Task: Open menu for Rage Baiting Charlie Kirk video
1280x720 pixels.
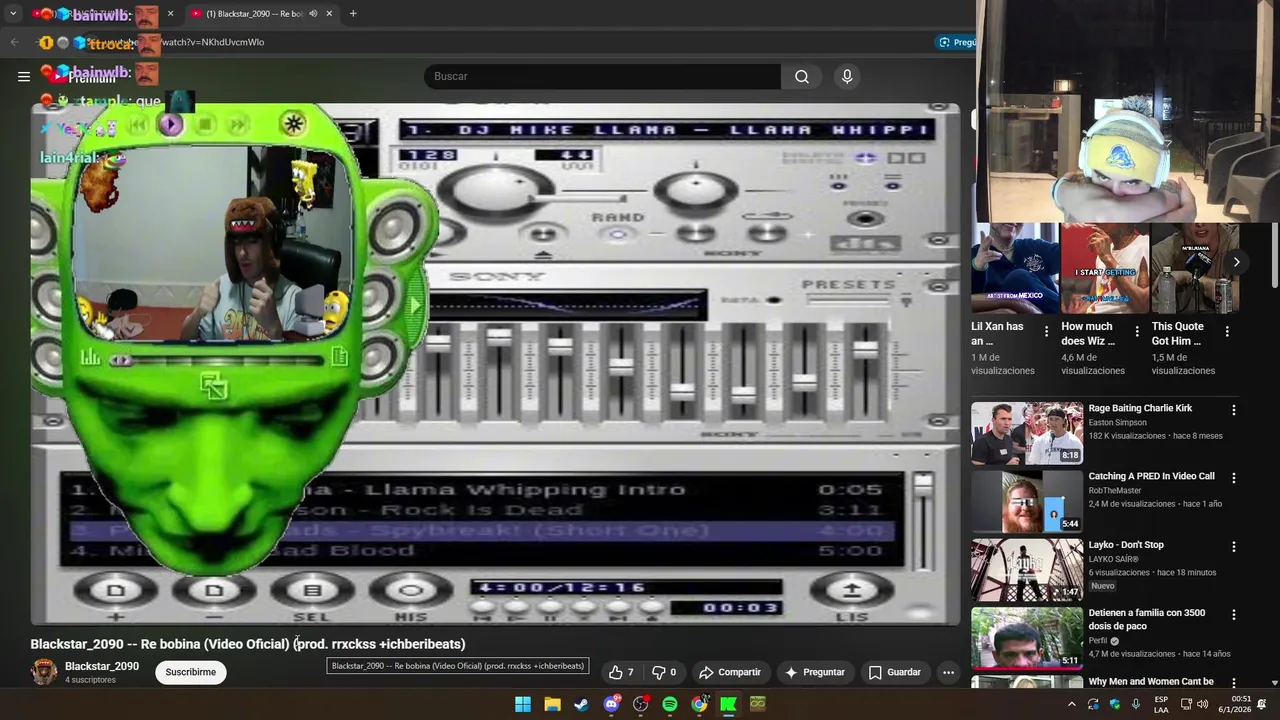Action: [1233, 410]
